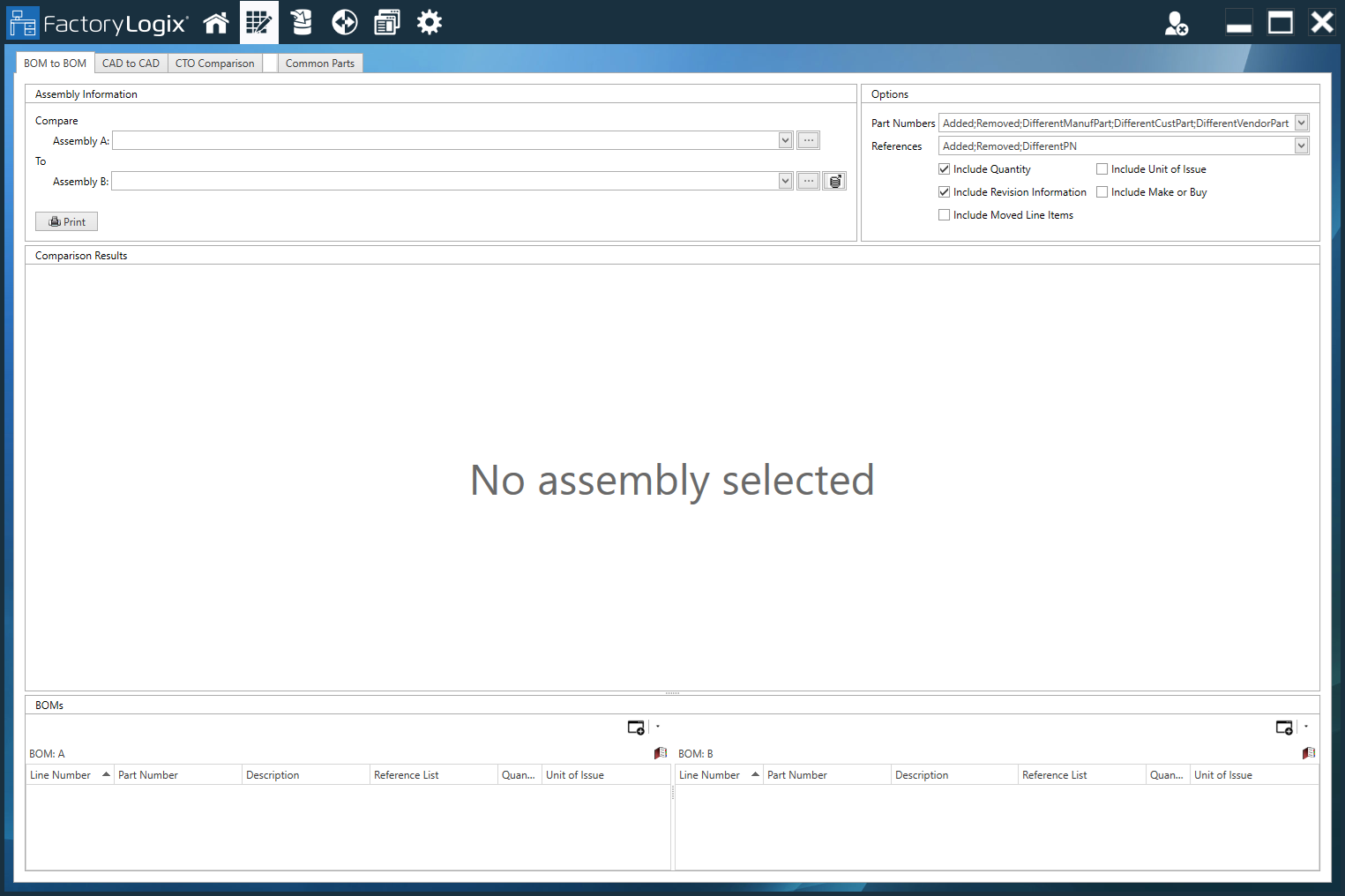Click the ellipsis button beside Assembly A
1345x896 pixels.
tap(808, 139)
